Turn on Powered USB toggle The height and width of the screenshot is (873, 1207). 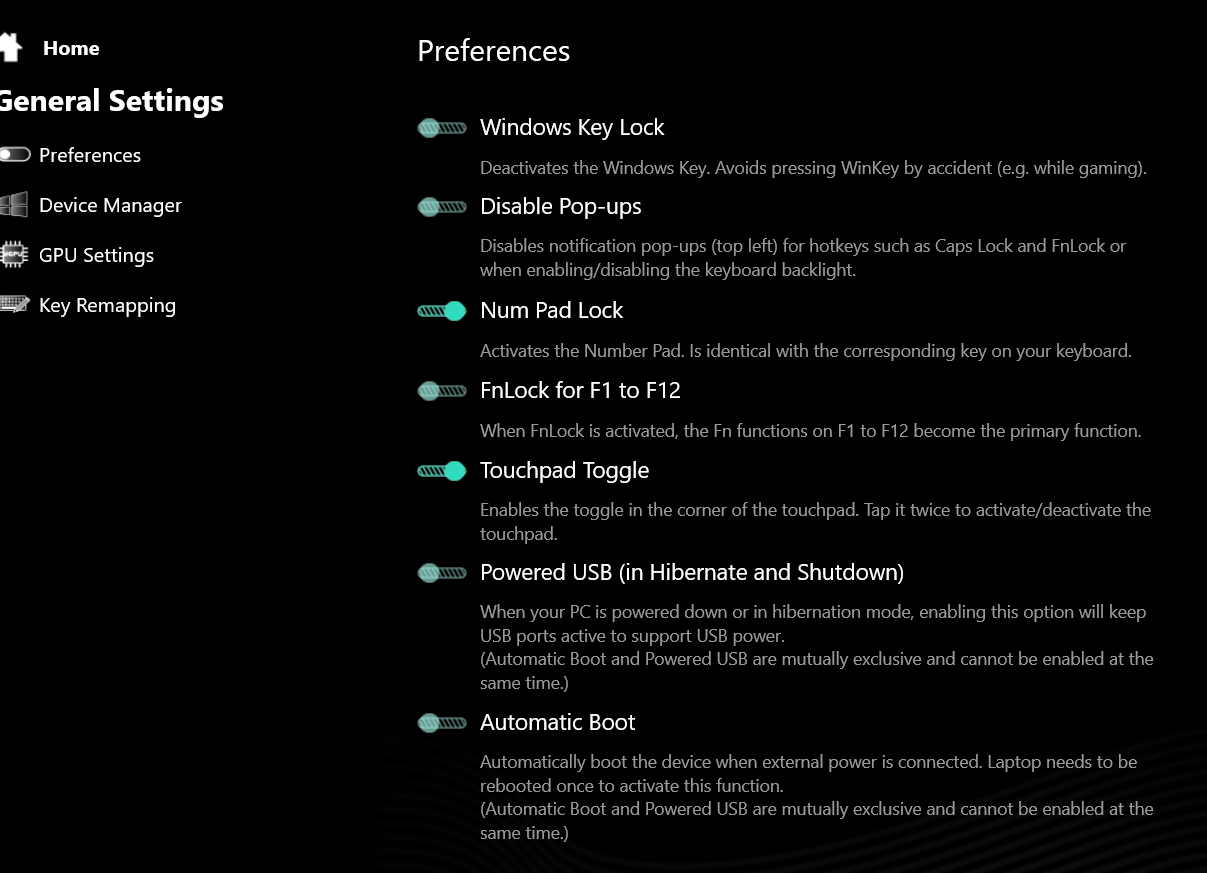pyautogui.click(x=442, y=573)
